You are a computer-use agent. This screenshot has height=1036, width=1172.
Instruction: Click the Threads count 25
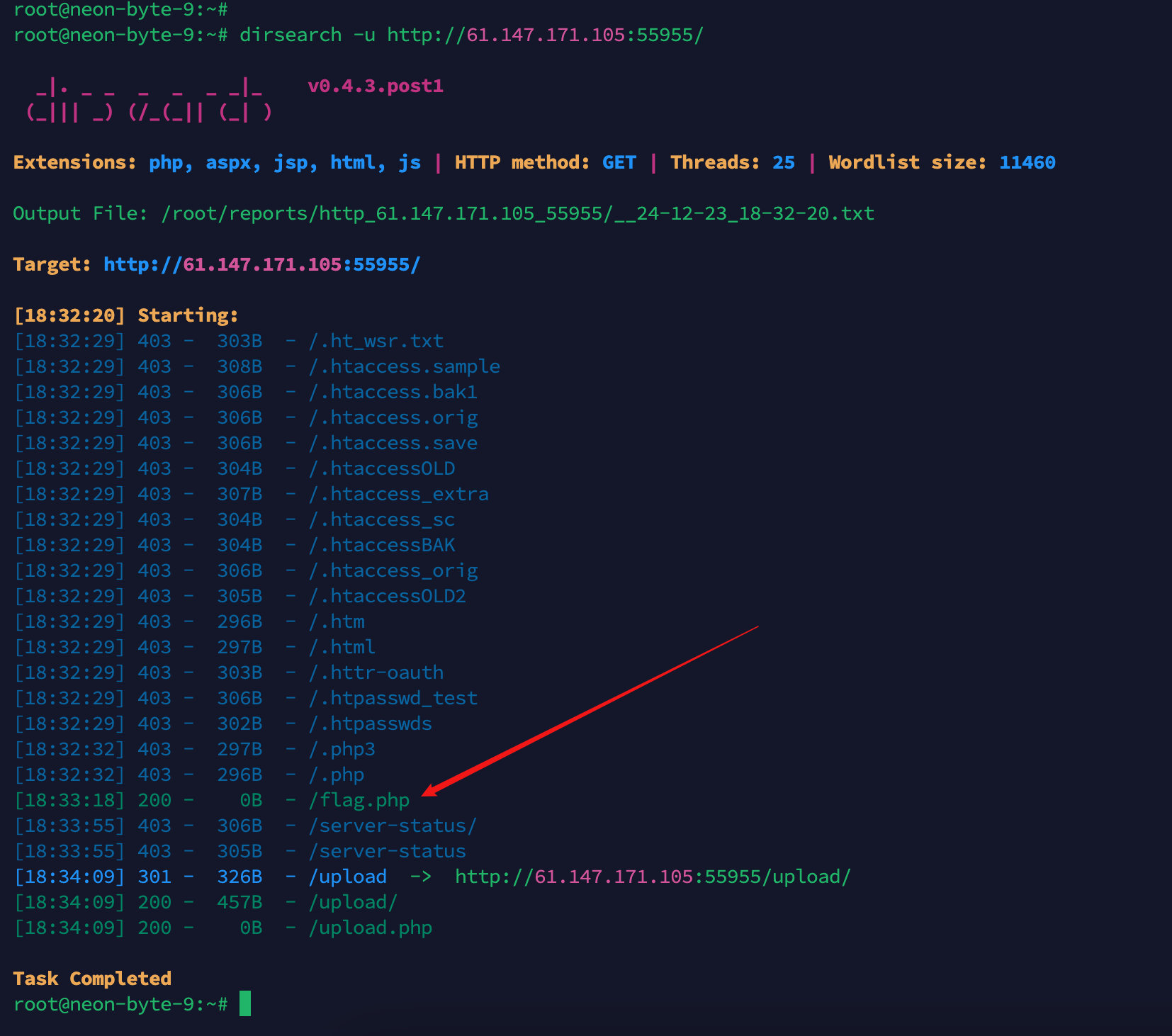click(x=783, y=162)
